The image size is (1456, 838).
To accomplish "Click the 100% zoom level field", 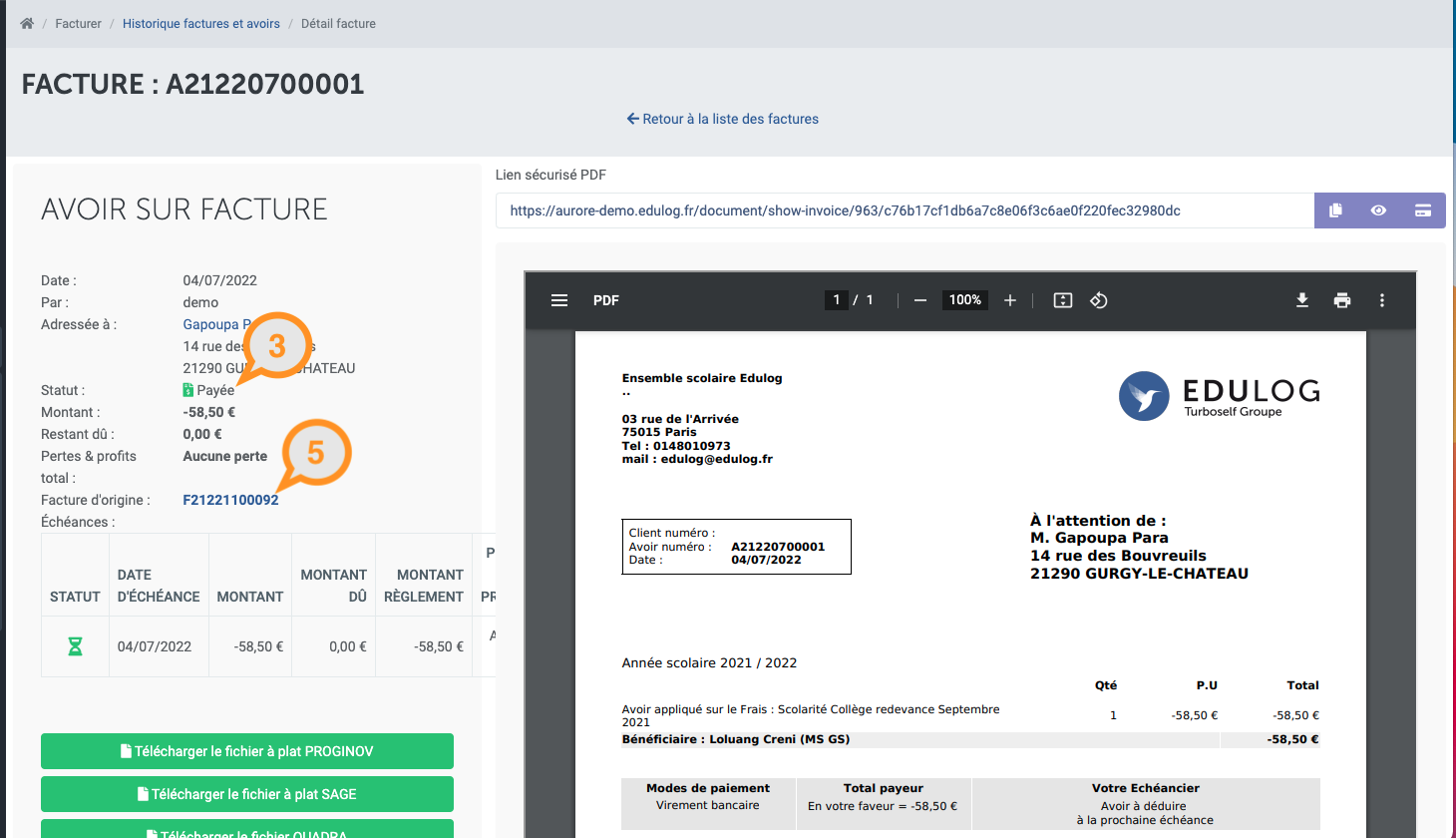I will [964, 300].
